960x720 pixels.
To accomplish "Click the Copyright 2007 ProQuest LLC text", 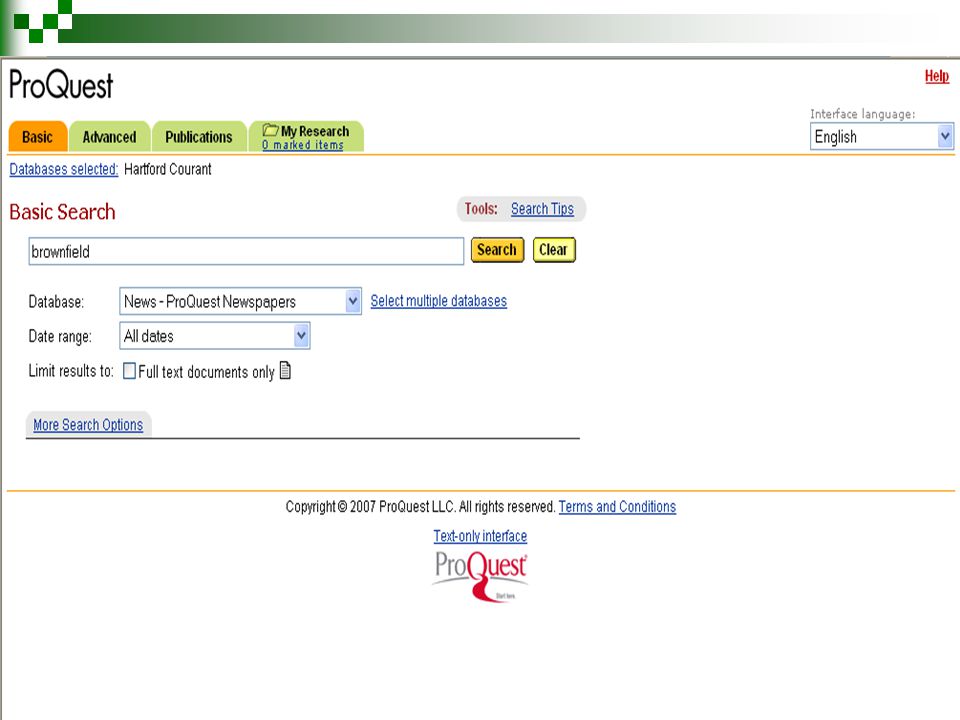I will click(x=420, y=506).
